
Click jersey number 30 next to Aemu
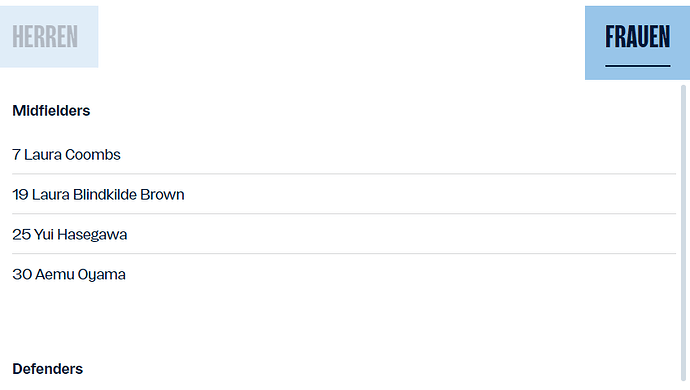(x=22, y=275)
